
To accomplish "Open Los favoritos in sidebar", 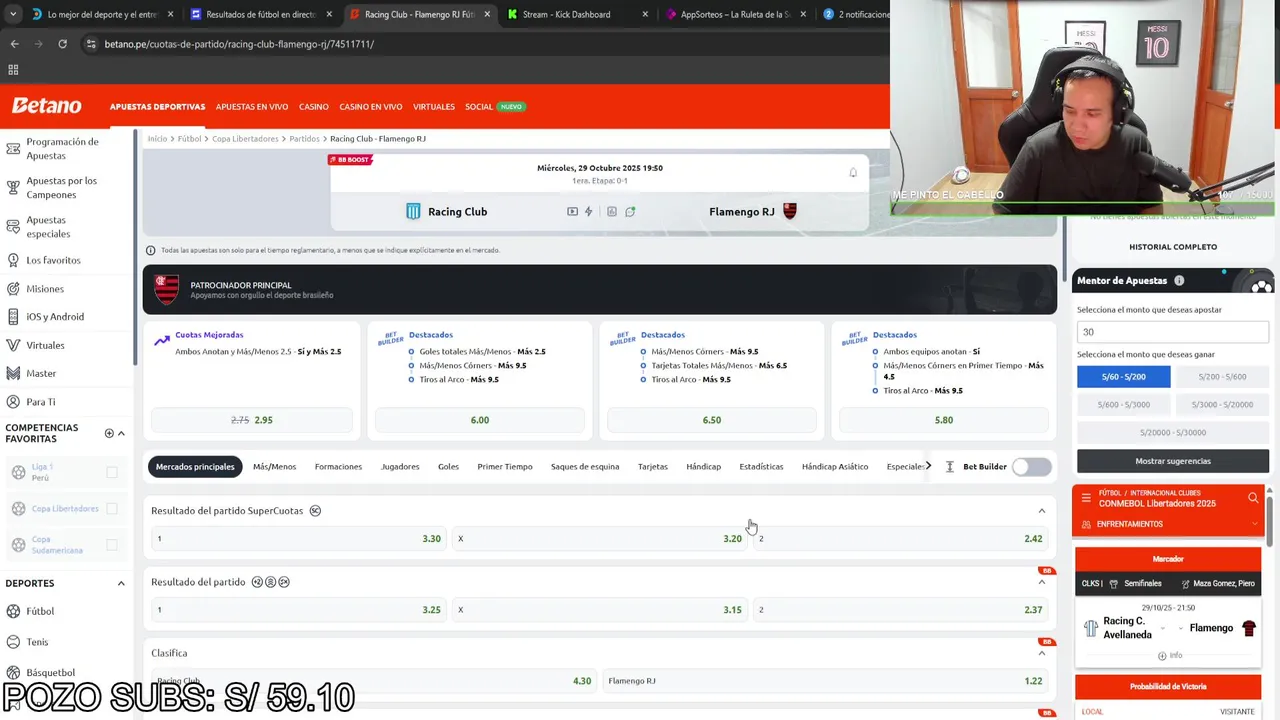I will pyautogui.click(x=53, y=260).
